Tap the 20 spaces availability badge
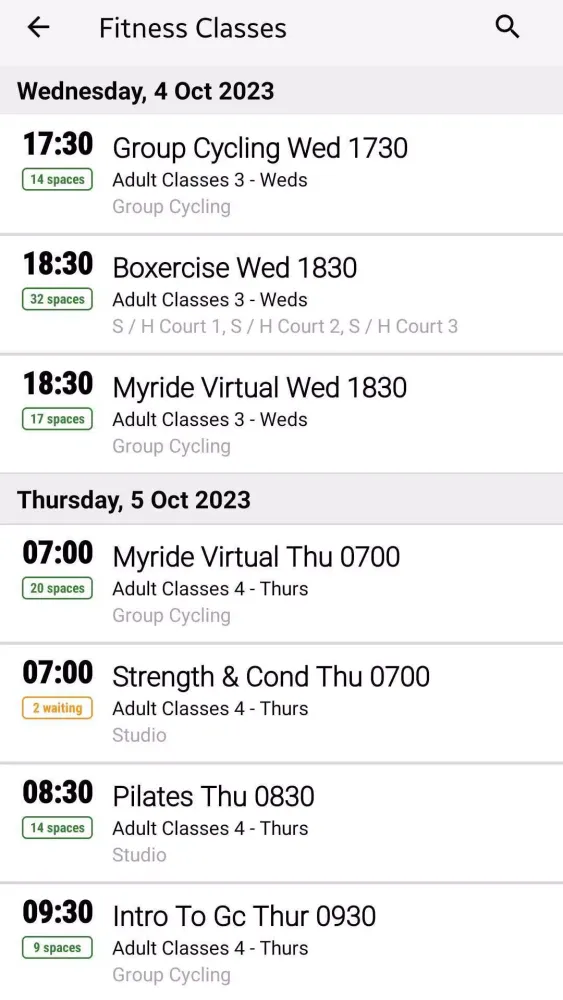Image resolution: width=563 pixels, height=1000 pixels. tap(57, 588)
